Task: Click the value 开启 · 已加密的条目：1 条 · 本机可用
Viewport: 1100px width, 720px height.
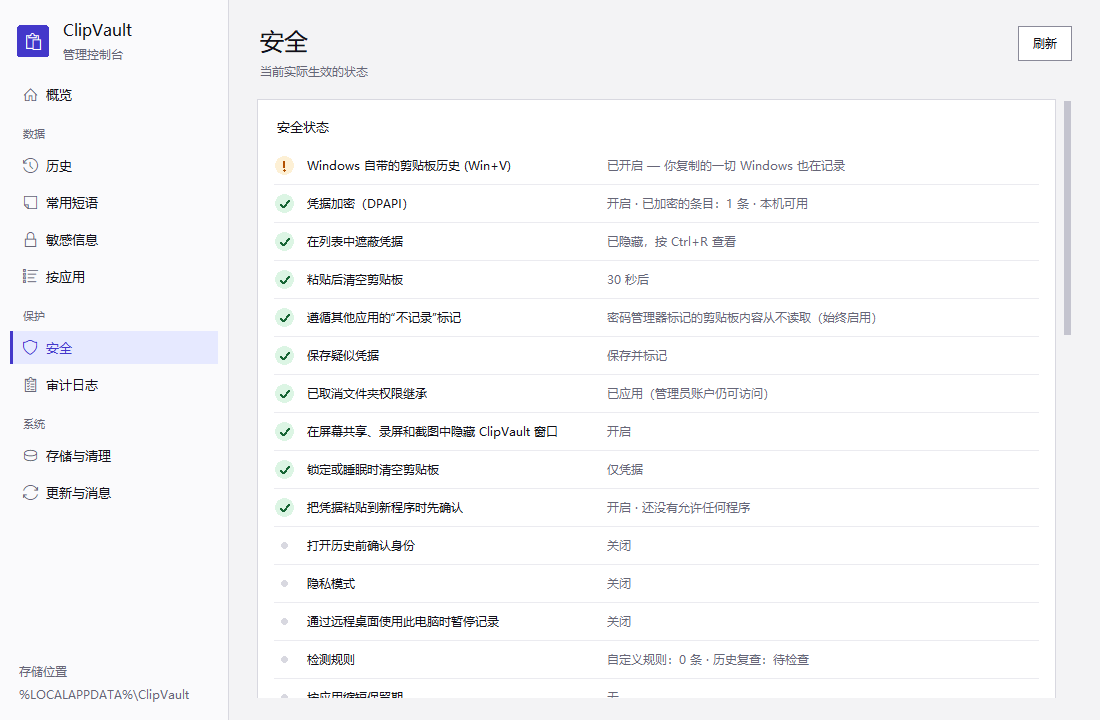Action: pos(707,204)
